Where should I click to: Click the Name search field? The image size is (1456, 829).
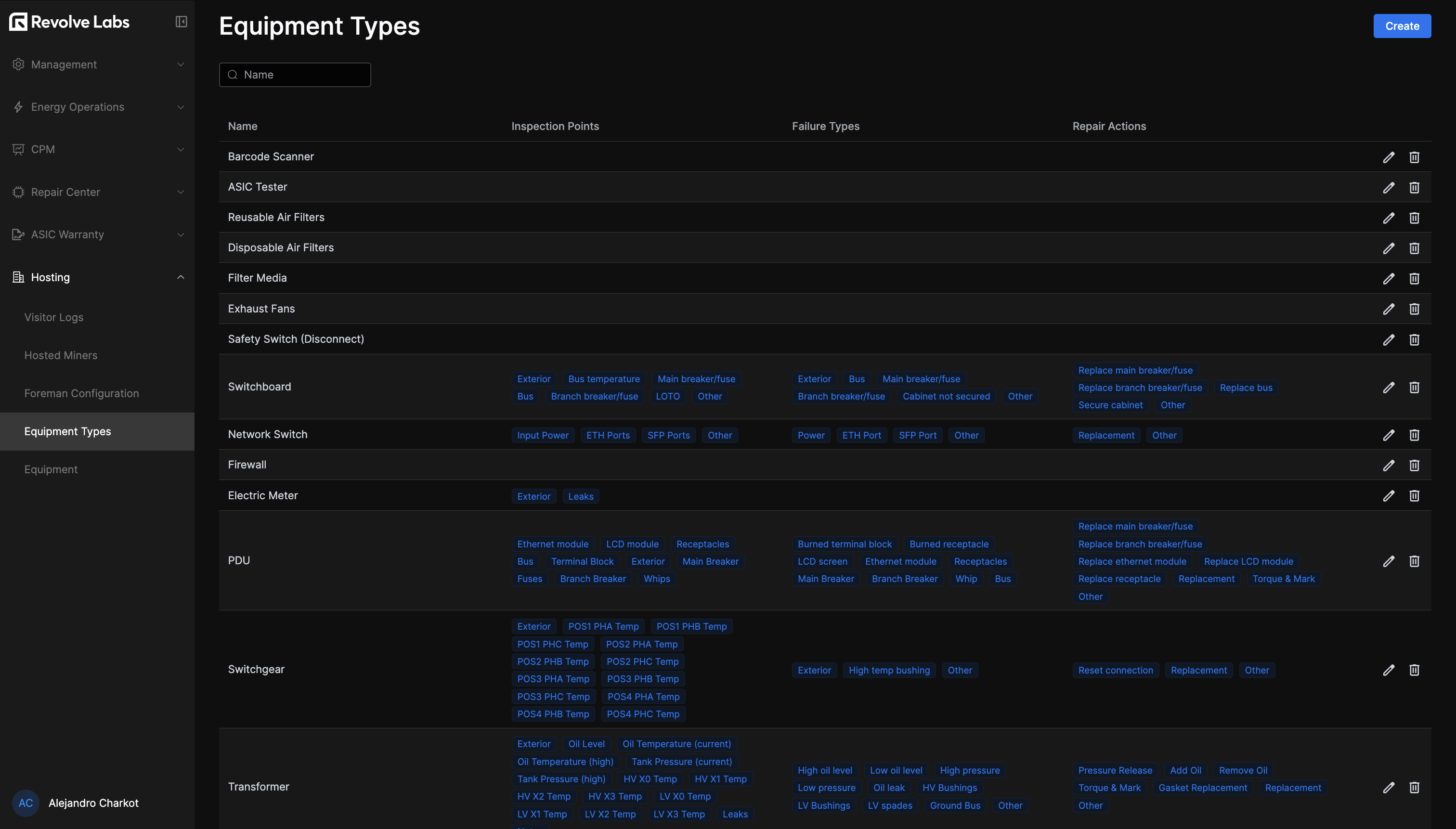[x=295, y=74]
